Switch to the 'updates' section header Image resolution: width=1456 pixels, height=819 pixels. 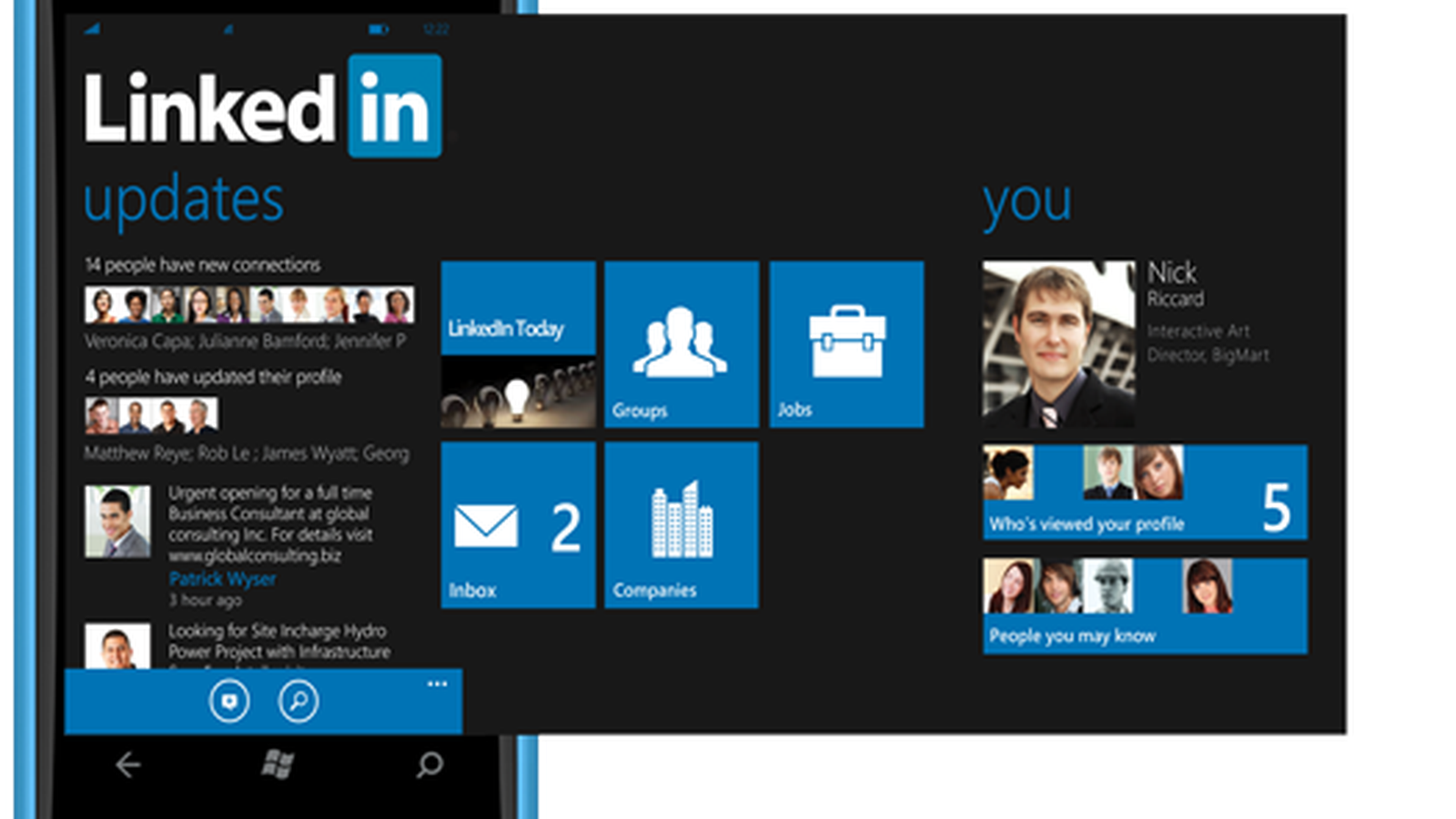[x=184, y=200]
